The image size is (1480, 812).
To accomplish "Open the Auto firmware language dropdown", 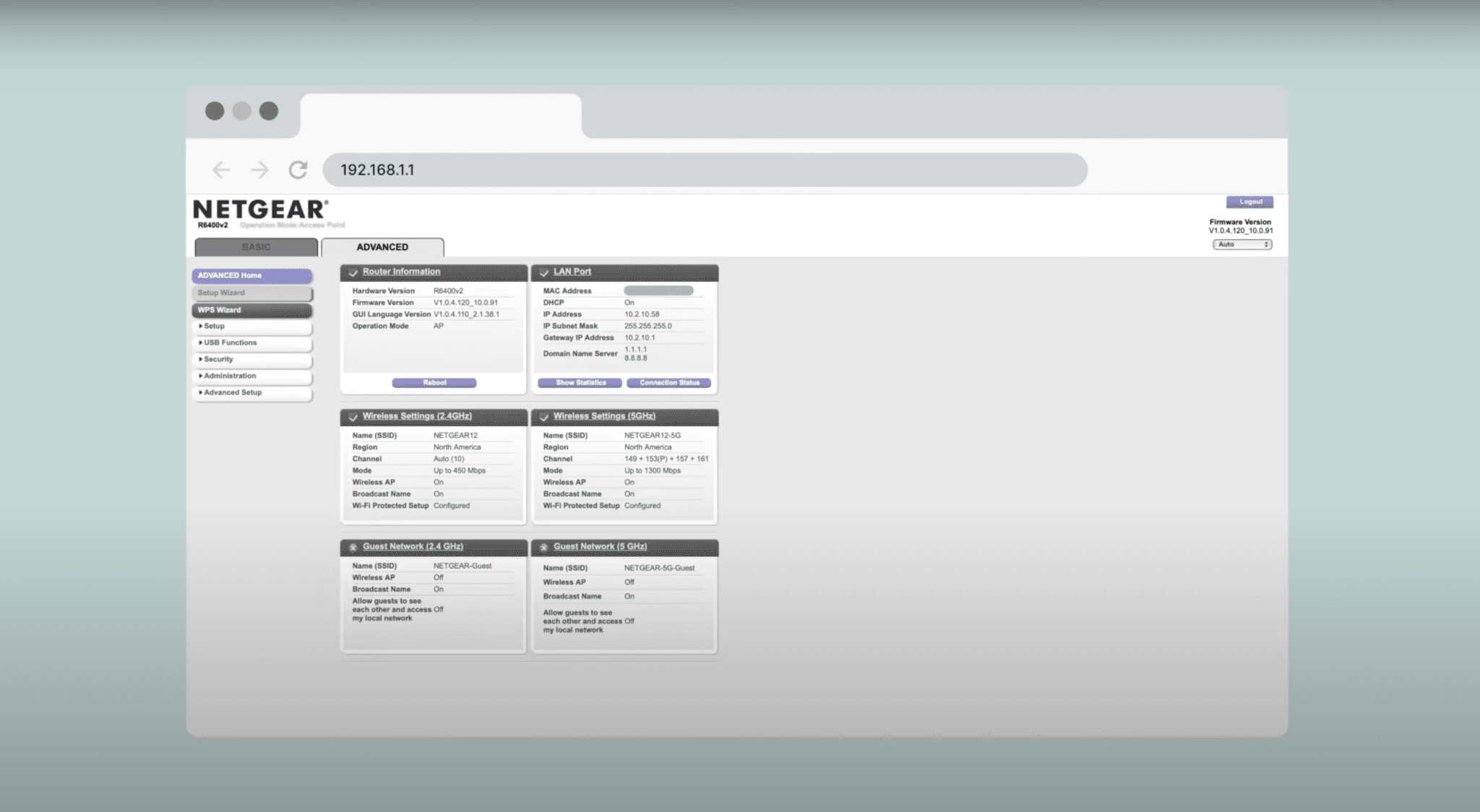I will (1242, 244).
